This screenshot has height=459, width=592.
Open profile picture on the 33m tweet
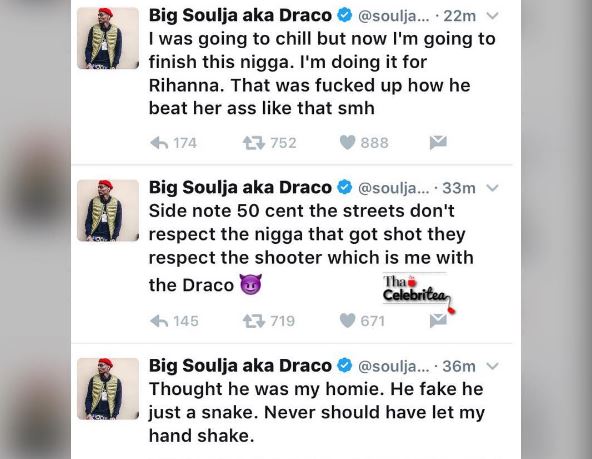(x=108, y=210)
